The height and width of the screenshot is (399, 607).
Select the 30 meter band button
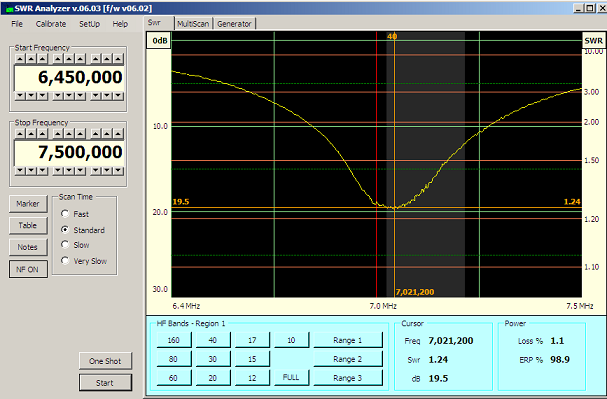click(213, 359)
